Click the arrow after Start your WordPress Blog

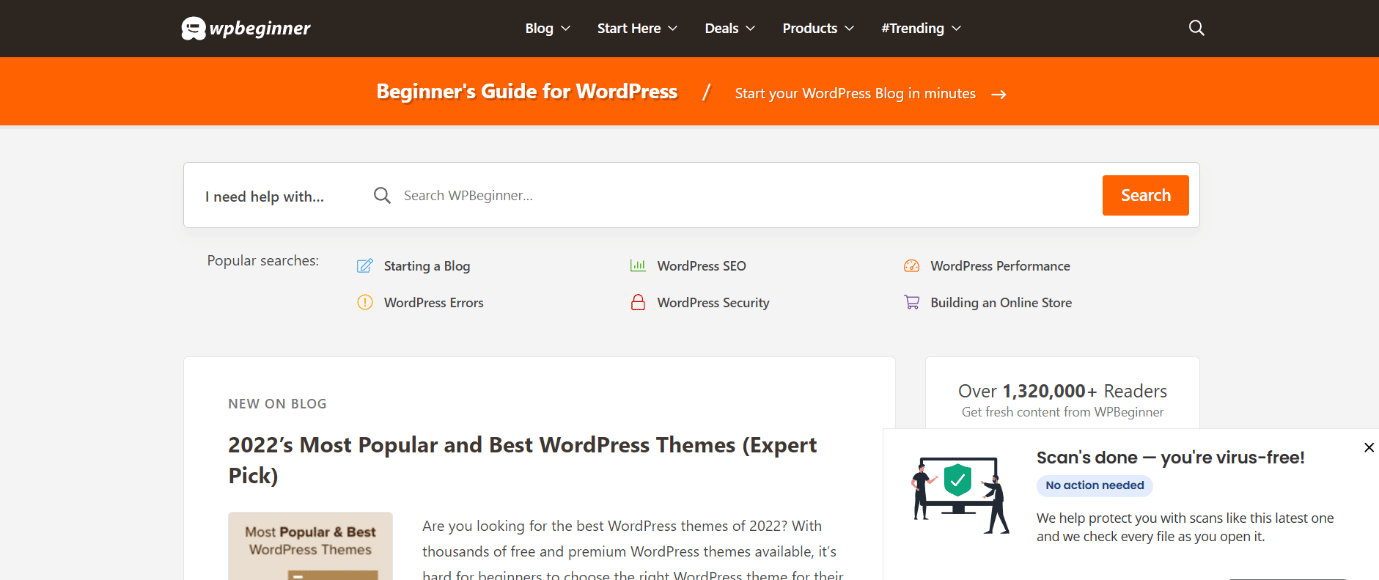[x=998, y=94]
